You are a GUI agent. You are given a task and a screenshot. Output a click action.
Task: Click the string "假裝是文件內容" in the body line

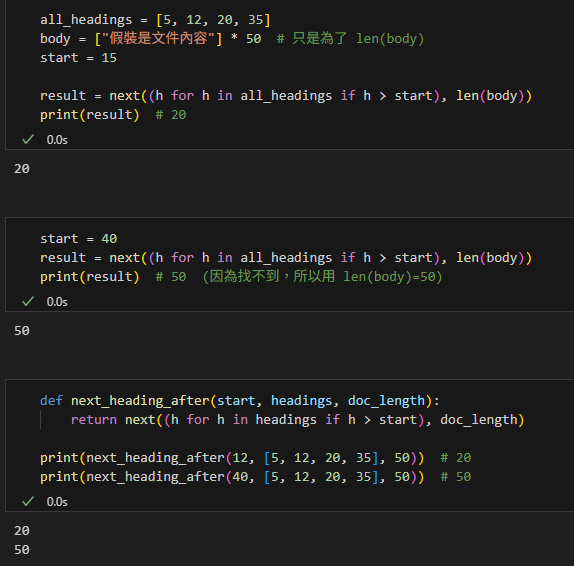coord(158,38)
